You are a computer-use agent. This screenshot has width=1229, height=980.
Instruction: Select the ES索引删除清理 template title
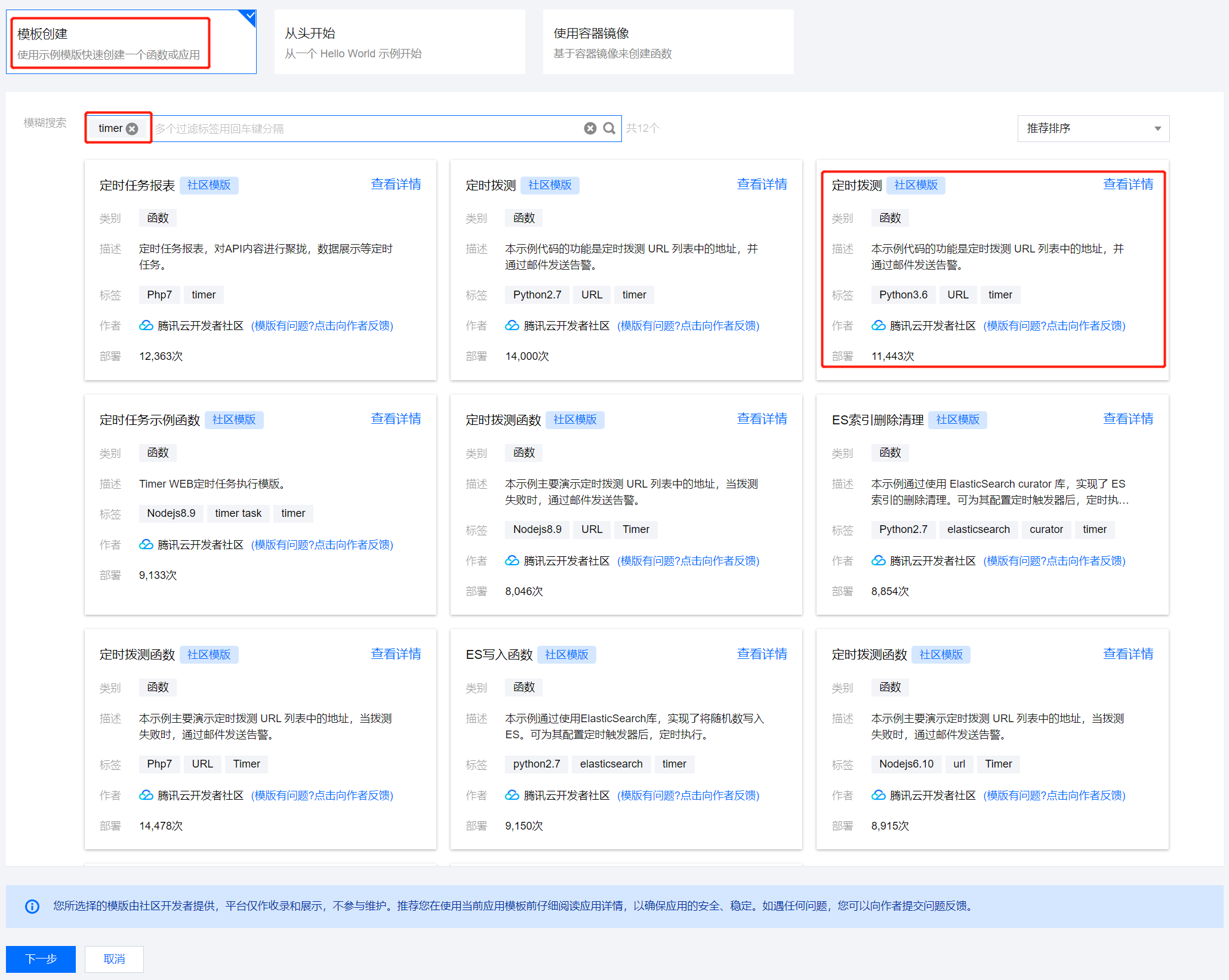(x=877, y=420)
